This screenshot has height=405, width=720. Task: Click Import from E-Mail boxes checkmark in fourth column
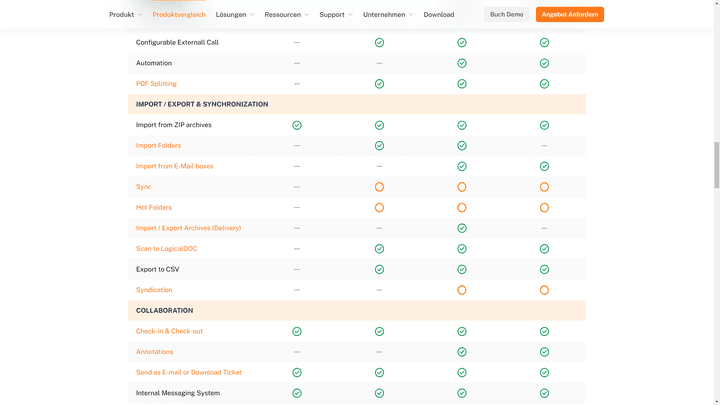tap(544, 166)
